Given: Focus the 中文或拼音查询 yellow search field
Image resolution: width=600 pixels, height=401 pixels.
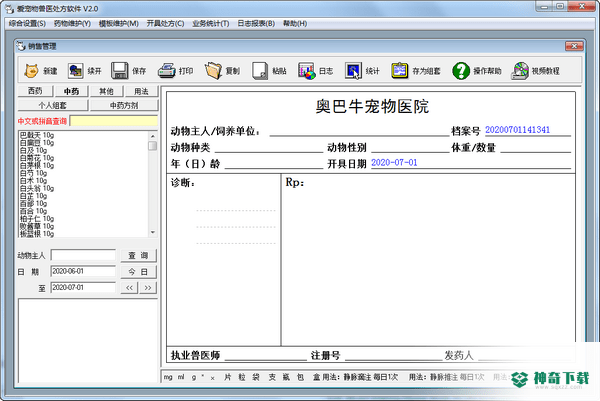Looking at the screenshot, I should point(114,121).
